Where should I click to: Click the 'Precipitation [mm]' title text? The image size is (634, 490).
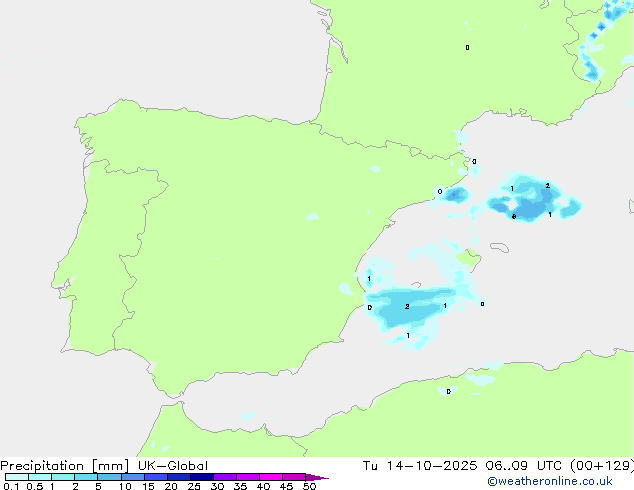(65, 466)
